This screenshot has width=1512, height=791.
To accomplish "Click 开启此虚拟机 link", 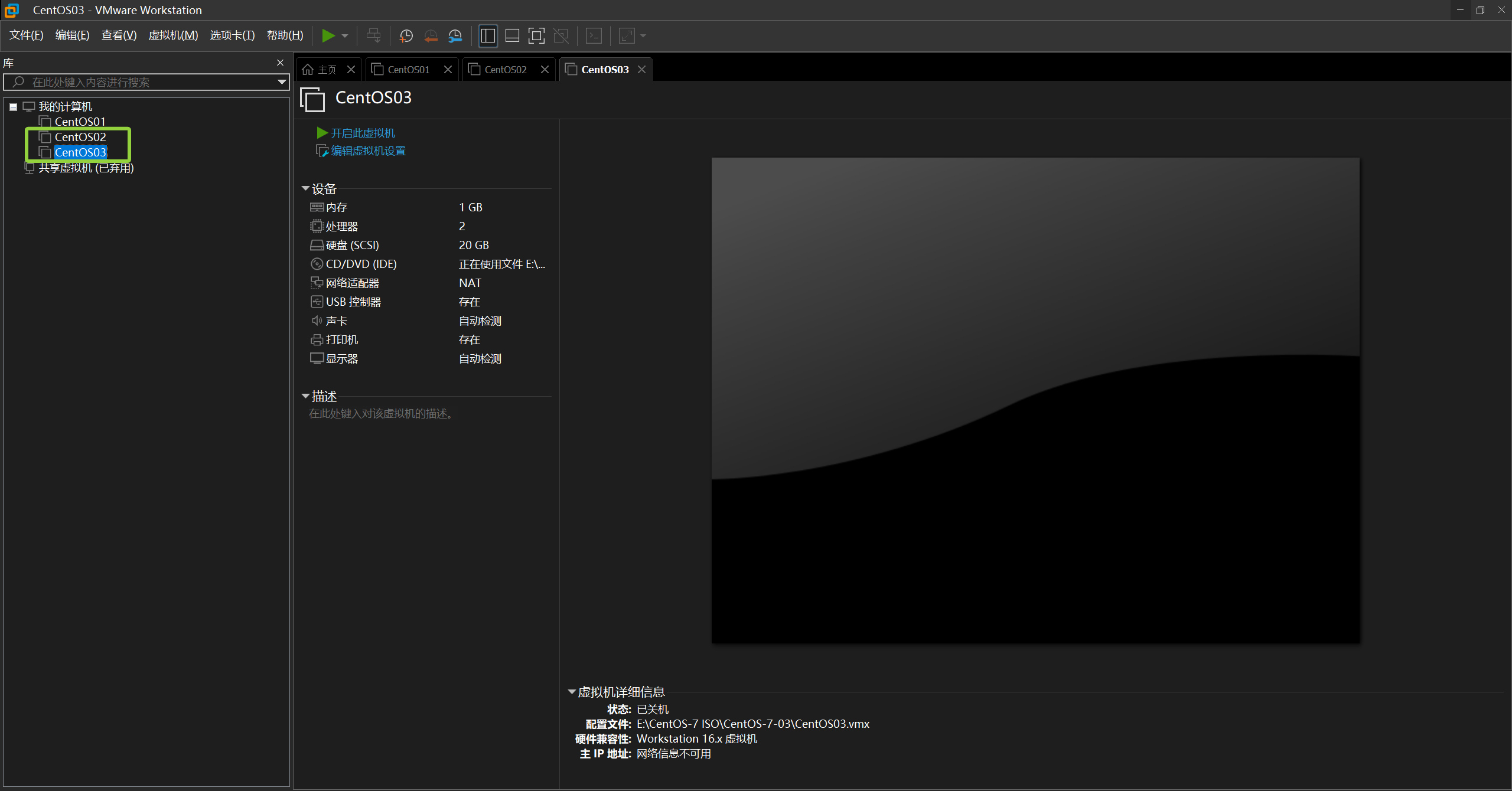I will pyautogui.click(x=363, y=133).
